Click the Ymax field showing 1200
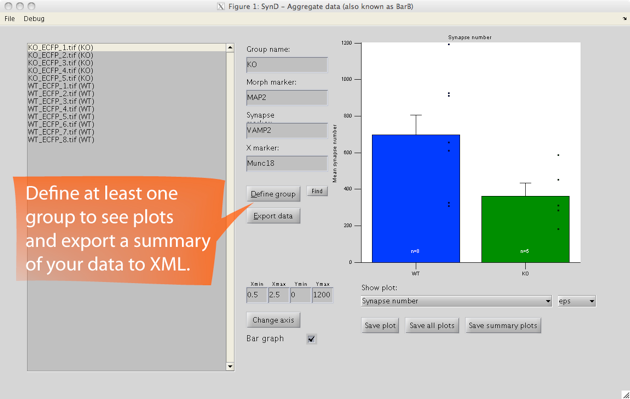630x399 pixels. point(322,295)
